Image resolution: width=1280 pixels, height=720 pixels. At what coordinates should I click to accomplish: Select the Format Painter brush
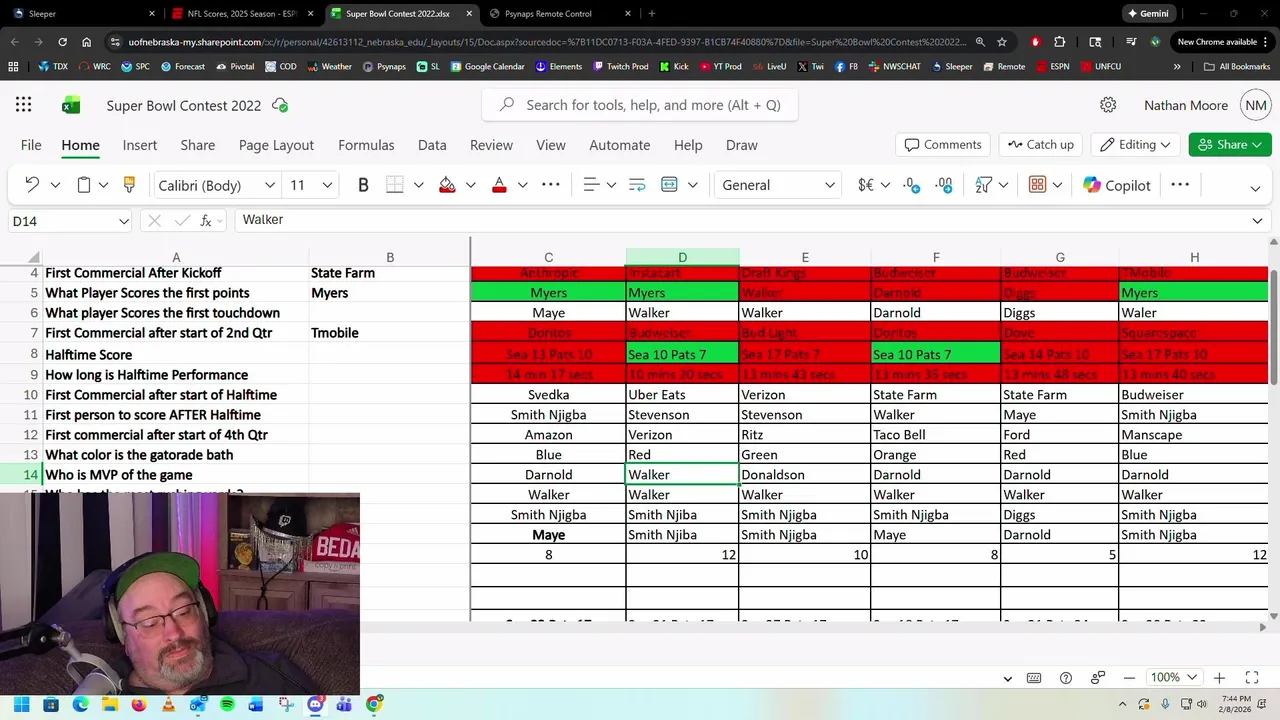(129, 185)
